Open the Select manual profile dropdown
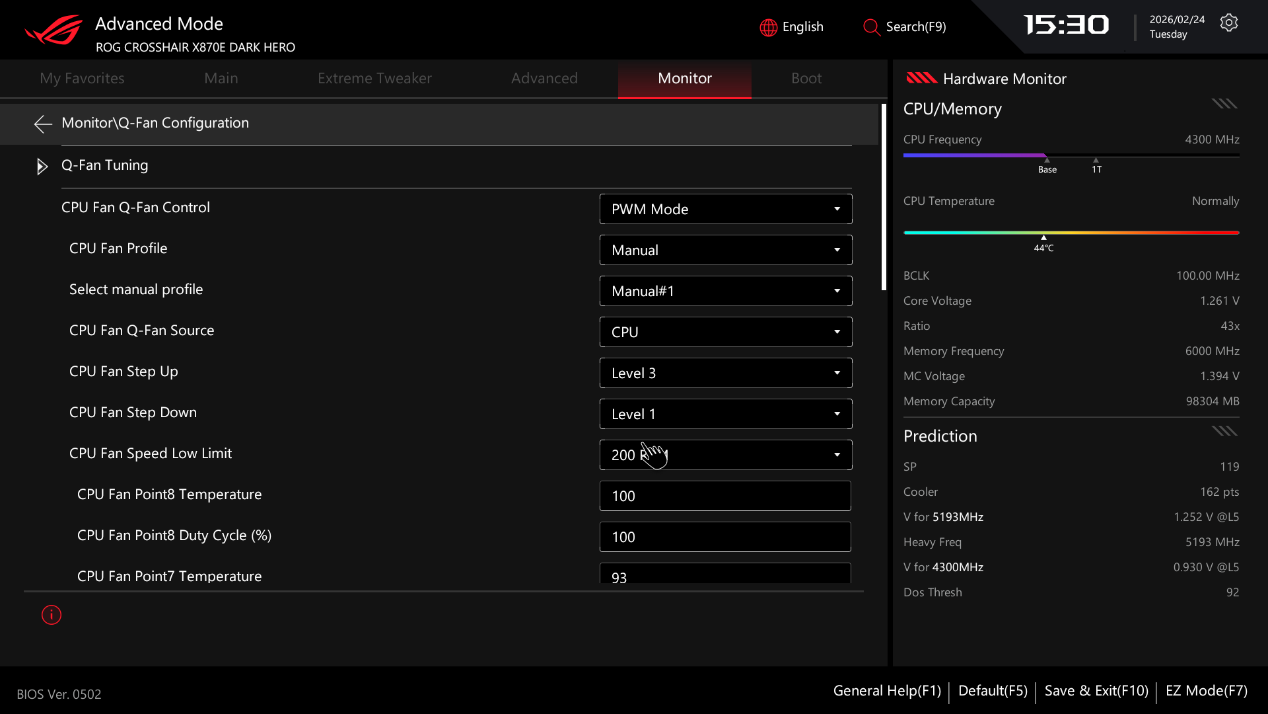 click(725, 291)
